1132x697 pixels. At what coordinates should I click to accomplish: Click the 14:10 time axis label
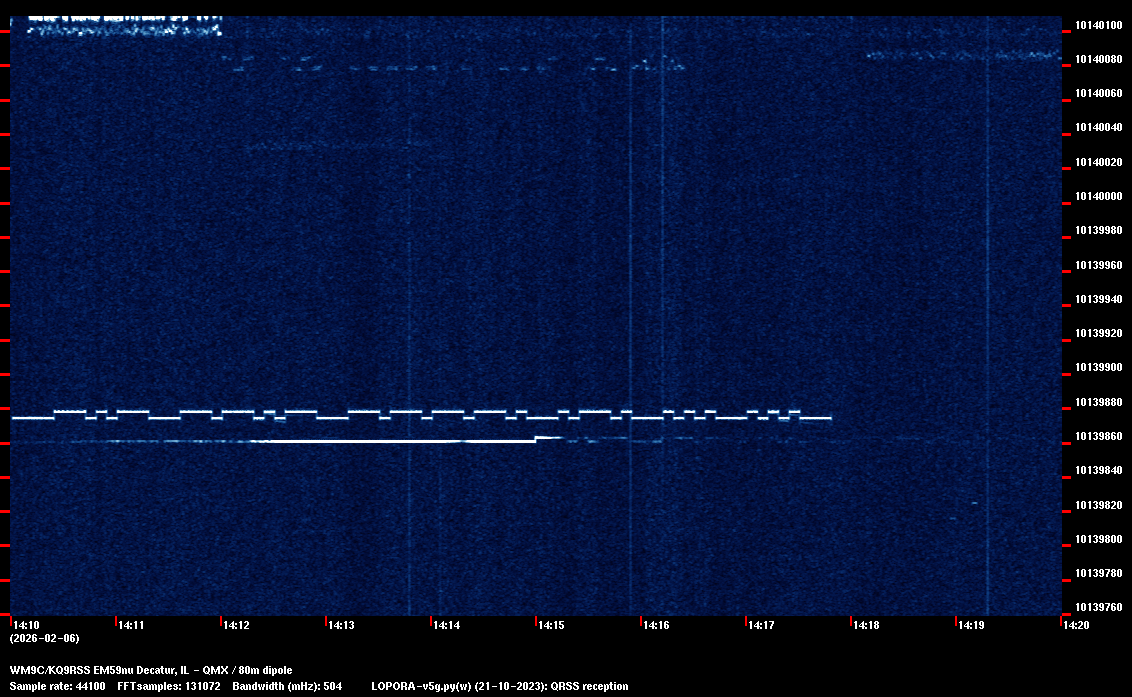click(x=26, y=625)
